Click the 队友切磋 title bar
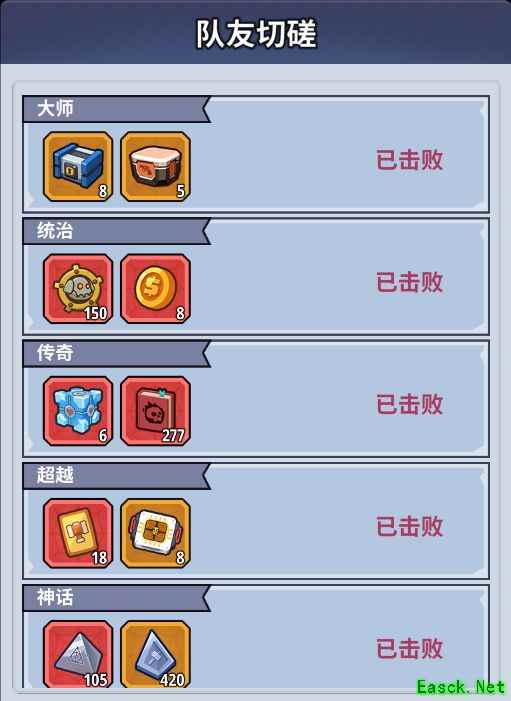The image size is (511, 701). [256, 34]
